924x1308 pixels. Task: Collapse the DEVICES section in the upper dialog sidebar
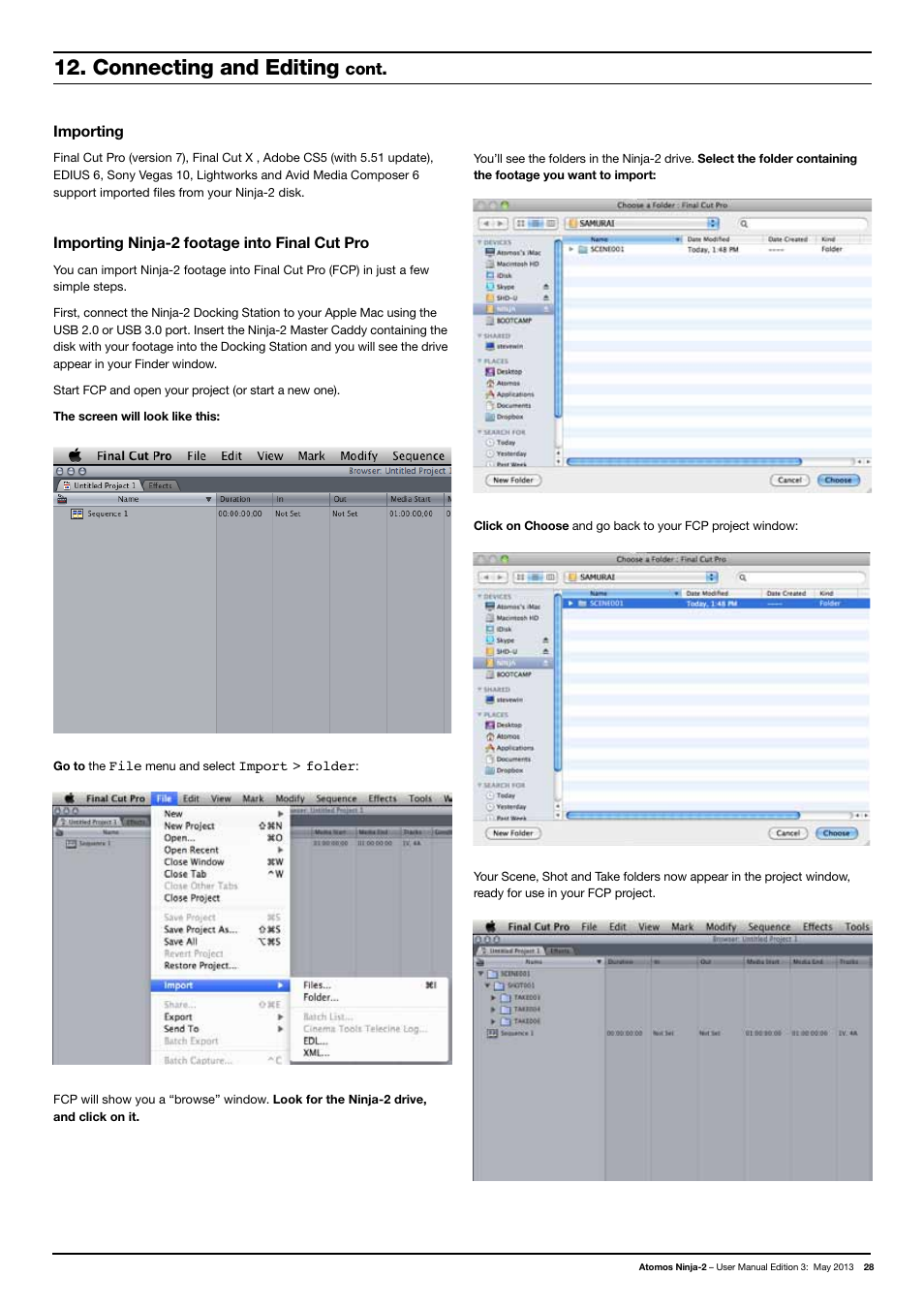[478, 242]
